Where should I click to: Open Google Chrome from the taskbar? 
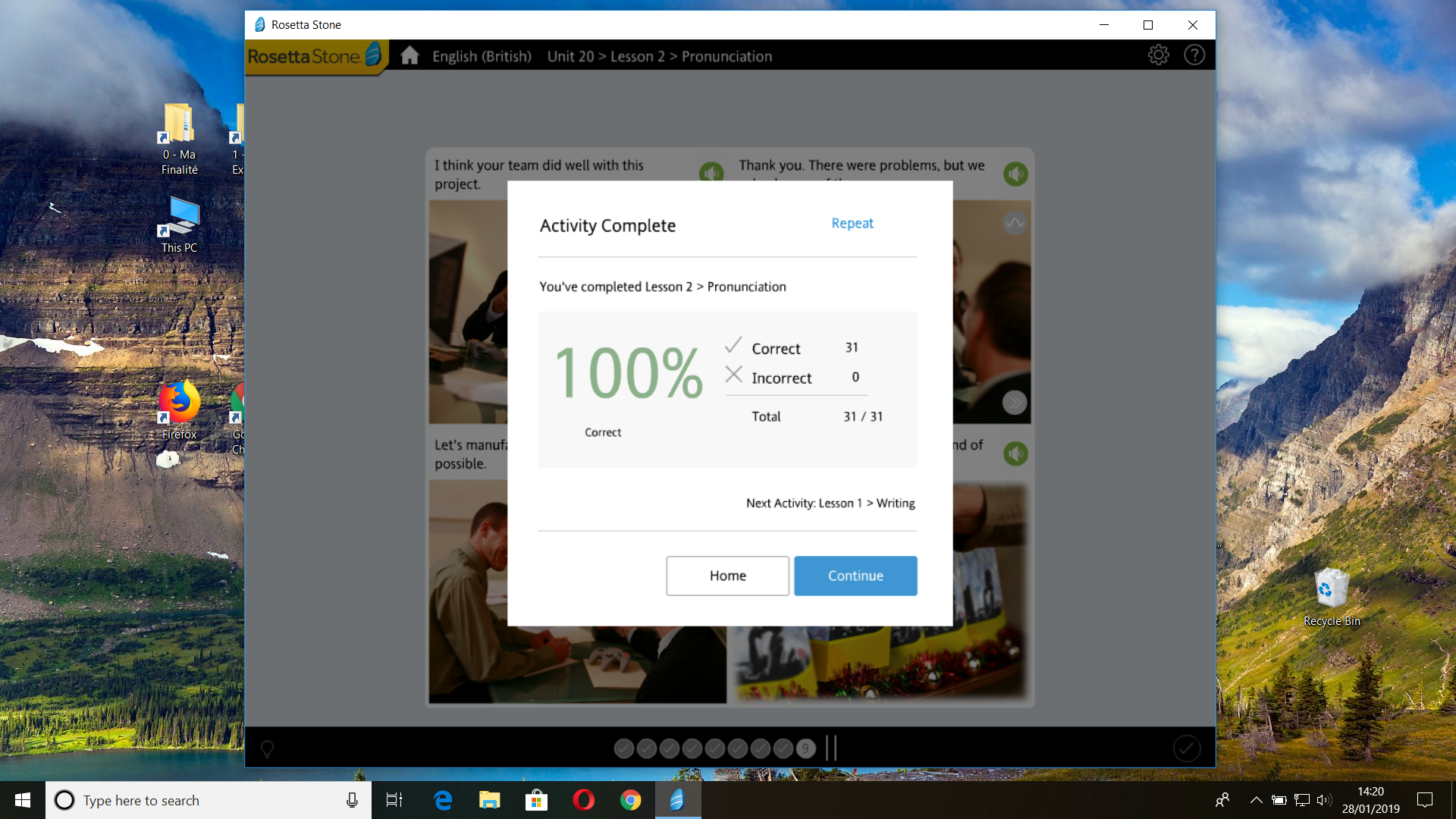tap(631, 800)
